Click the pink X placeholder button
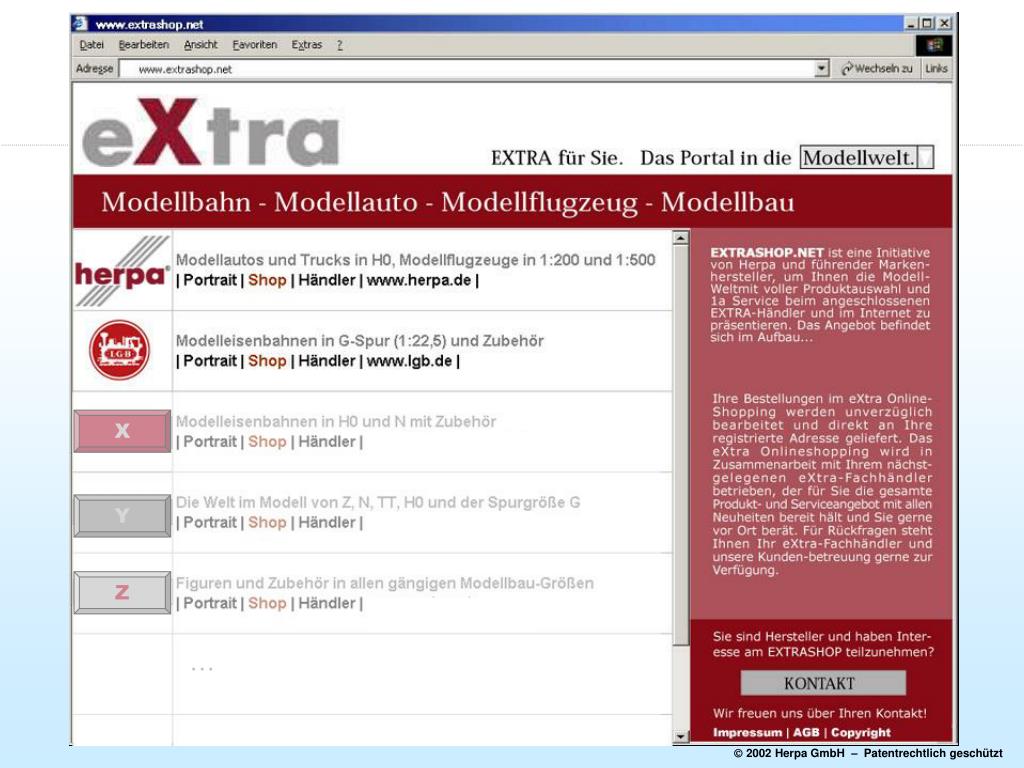 (122, 431)
